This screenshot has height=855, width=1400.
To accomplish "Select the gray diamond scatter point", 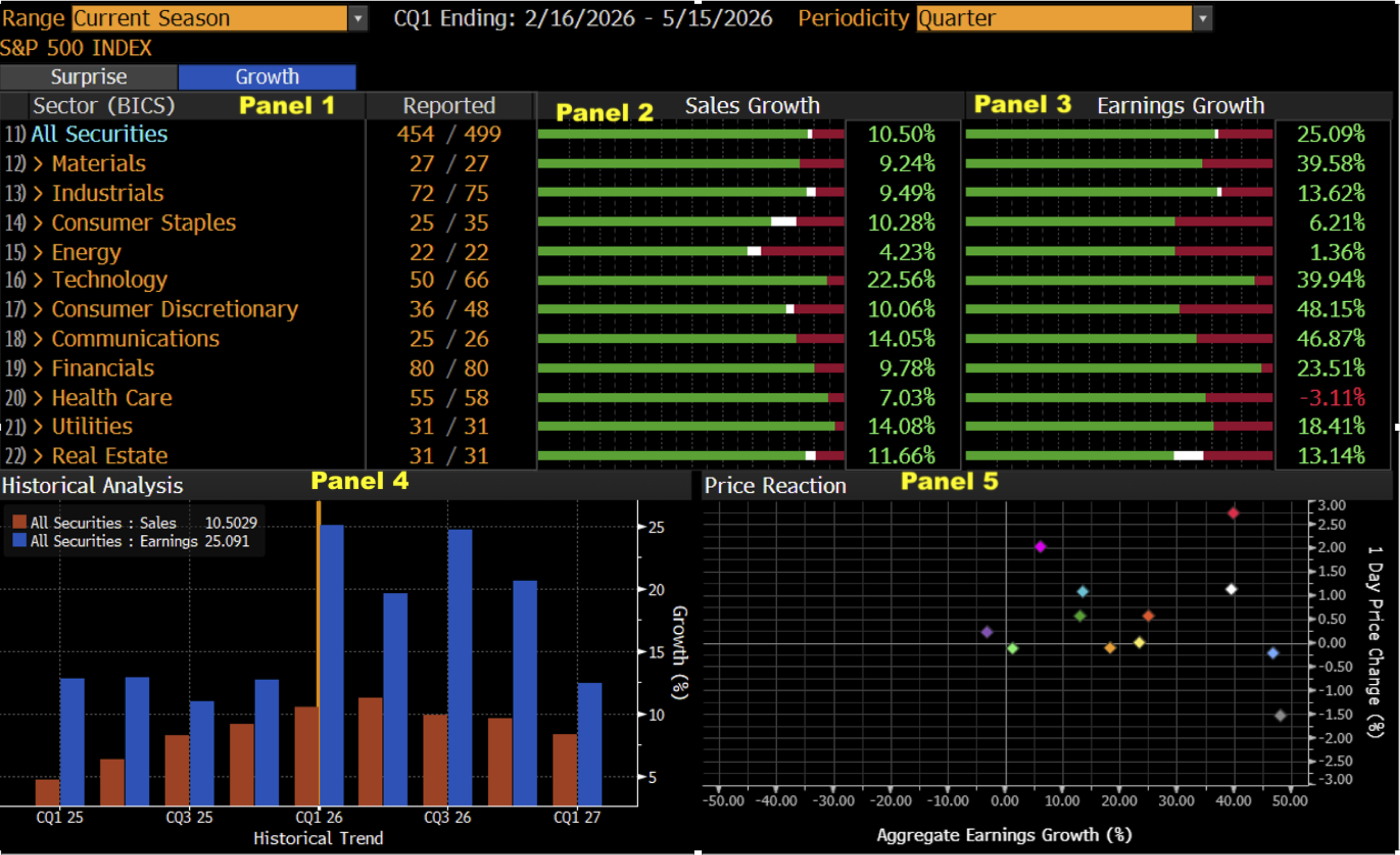I will [x=1280, y=716].
